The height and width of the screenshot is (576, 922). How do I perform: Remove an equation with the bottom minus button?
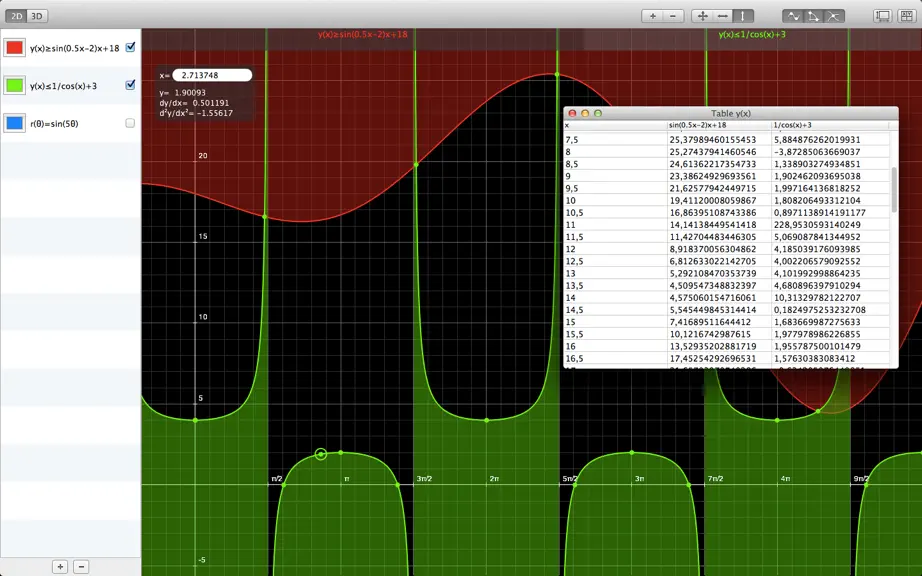pyautogui.click(x=81, y=567)
